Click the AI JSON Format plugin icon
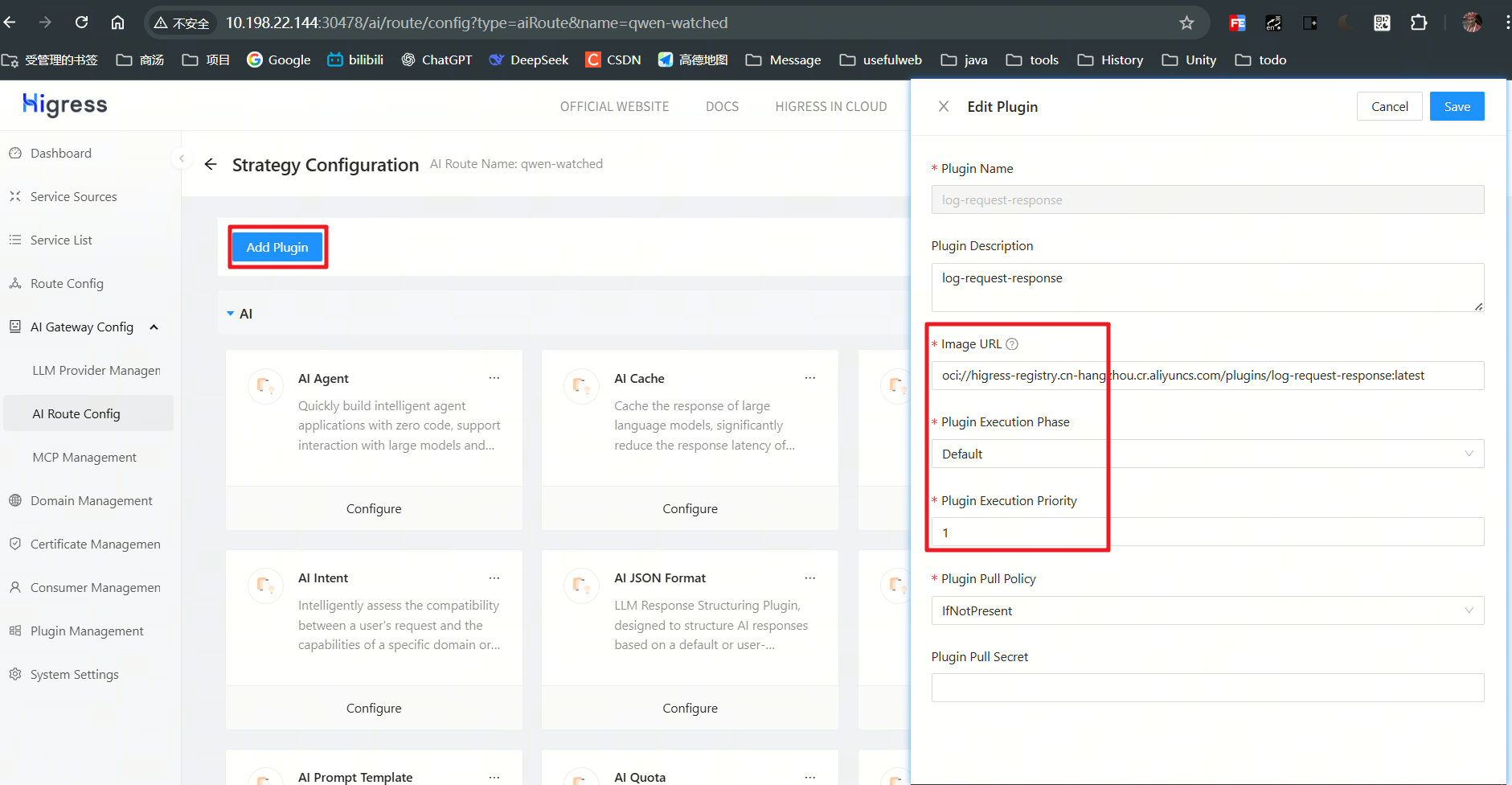The height and width of the screenshot is (785, 1512). pos(581,586)
